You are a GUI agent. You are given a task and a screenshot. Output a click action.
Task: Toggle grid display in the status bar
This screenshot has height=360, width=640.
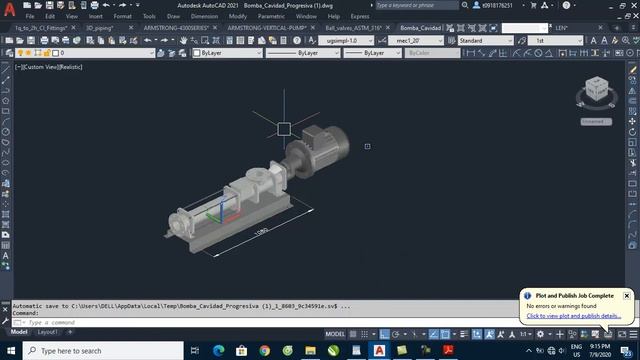point(353,334)
